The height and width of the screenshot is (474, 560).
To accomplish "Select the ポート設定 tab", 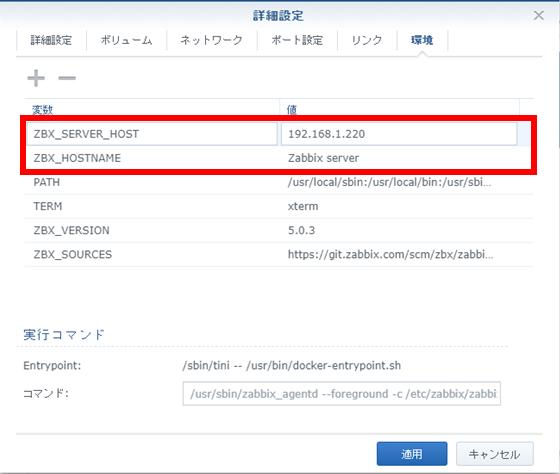I will (x=297, y=40).
